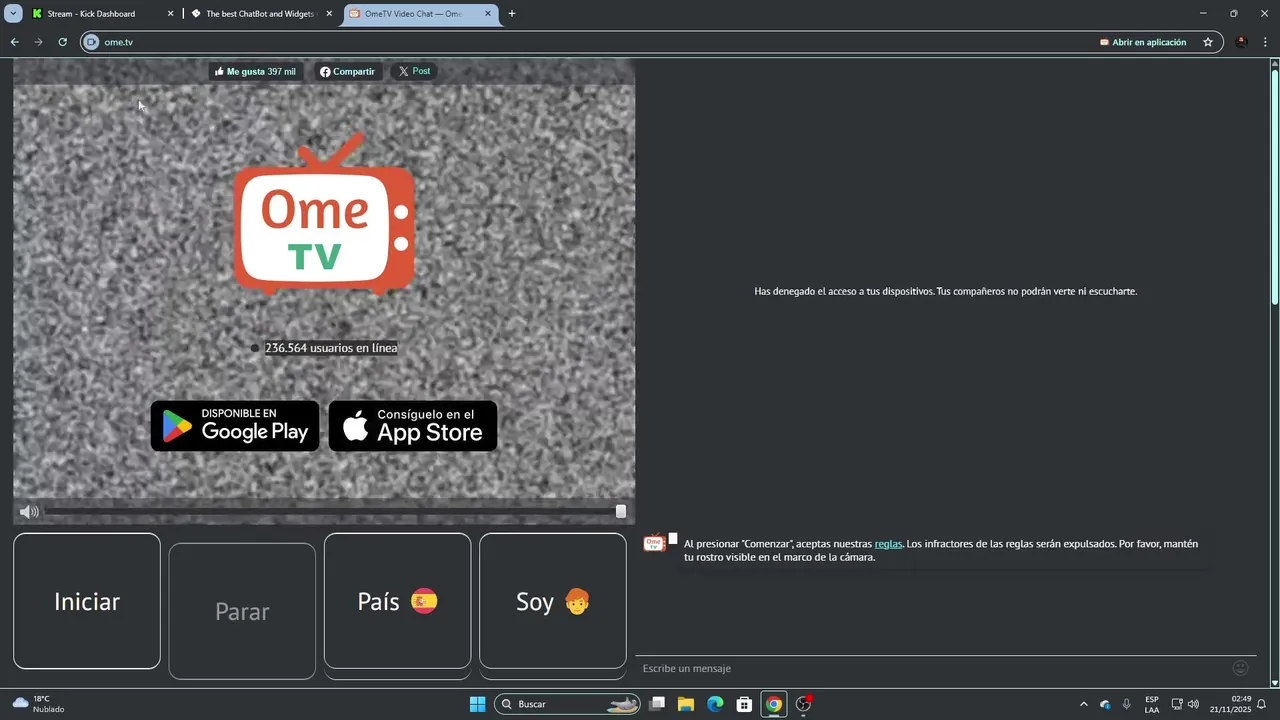Mute the OmeTV volume speaker icon

tap(29, 512)
